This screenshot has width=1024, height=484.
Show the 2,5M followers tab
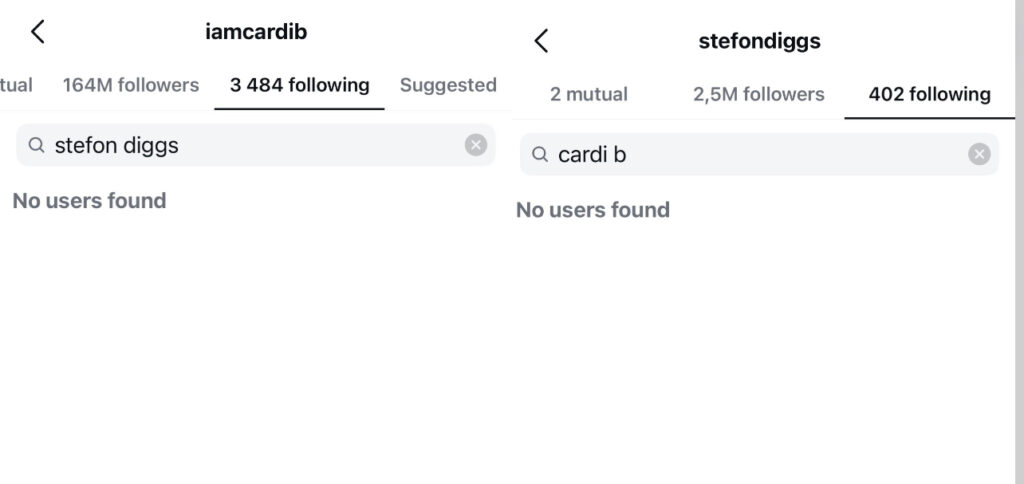(x=759, y=95)
